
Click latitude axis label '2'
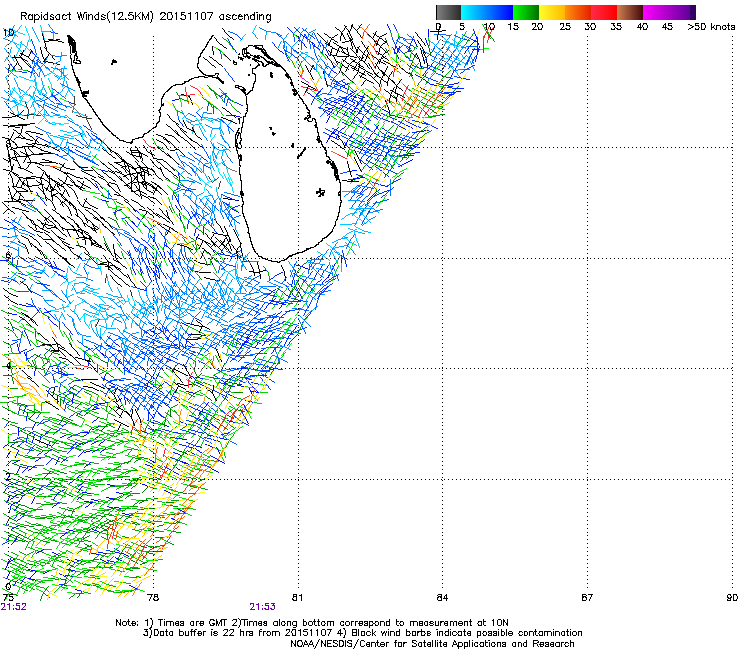click(x=8, y=477)
